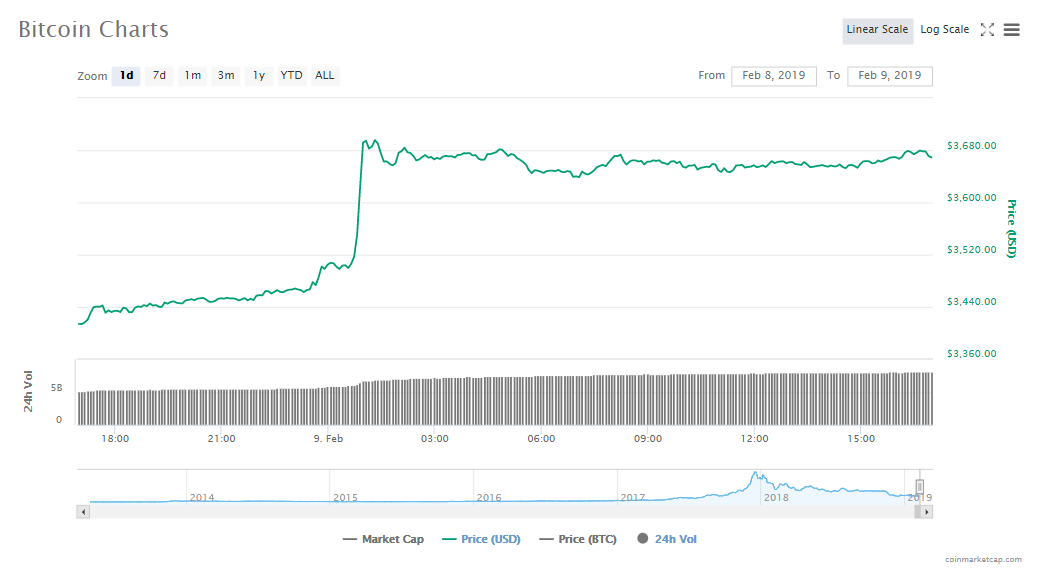Show ALL time range
Screen dimensions: 1040x577
[x=325, y=76]
